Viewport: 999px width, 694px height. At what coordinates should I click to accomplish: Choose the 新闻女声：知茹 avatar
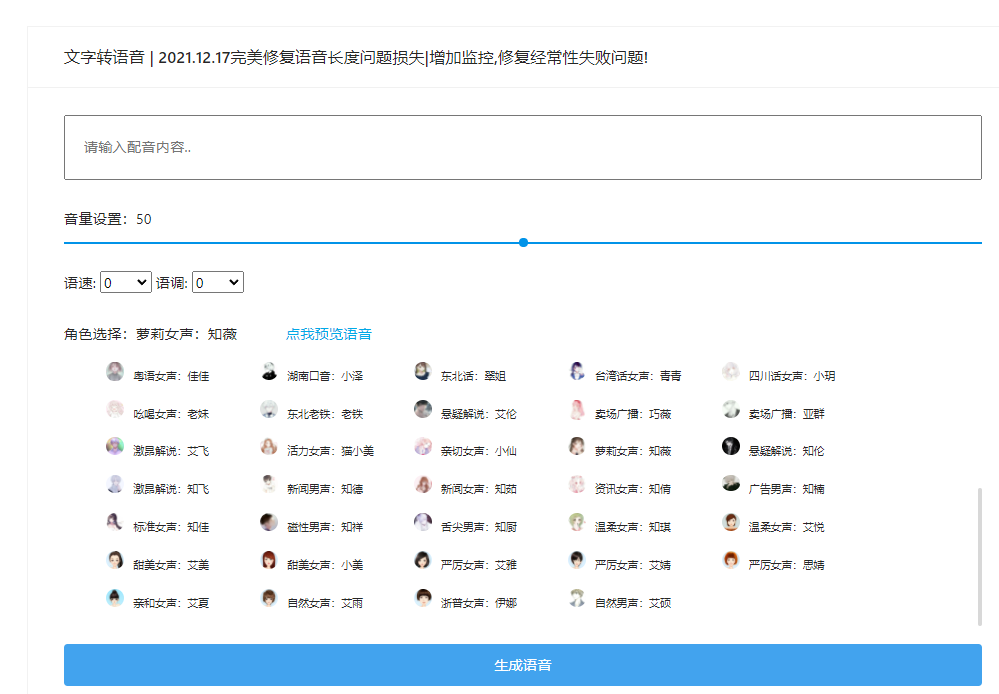(x=423, y=484)
